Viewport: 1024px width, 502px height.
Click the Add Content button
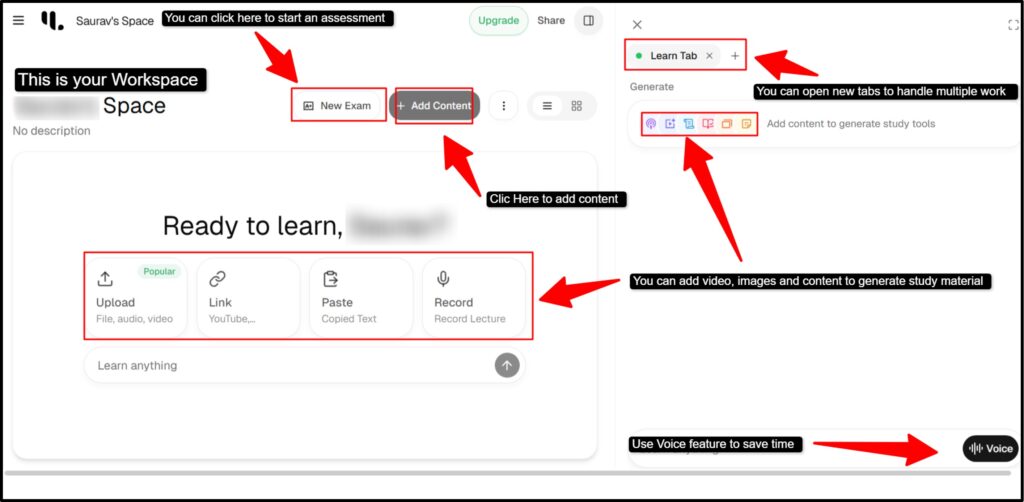pos(434,106)
